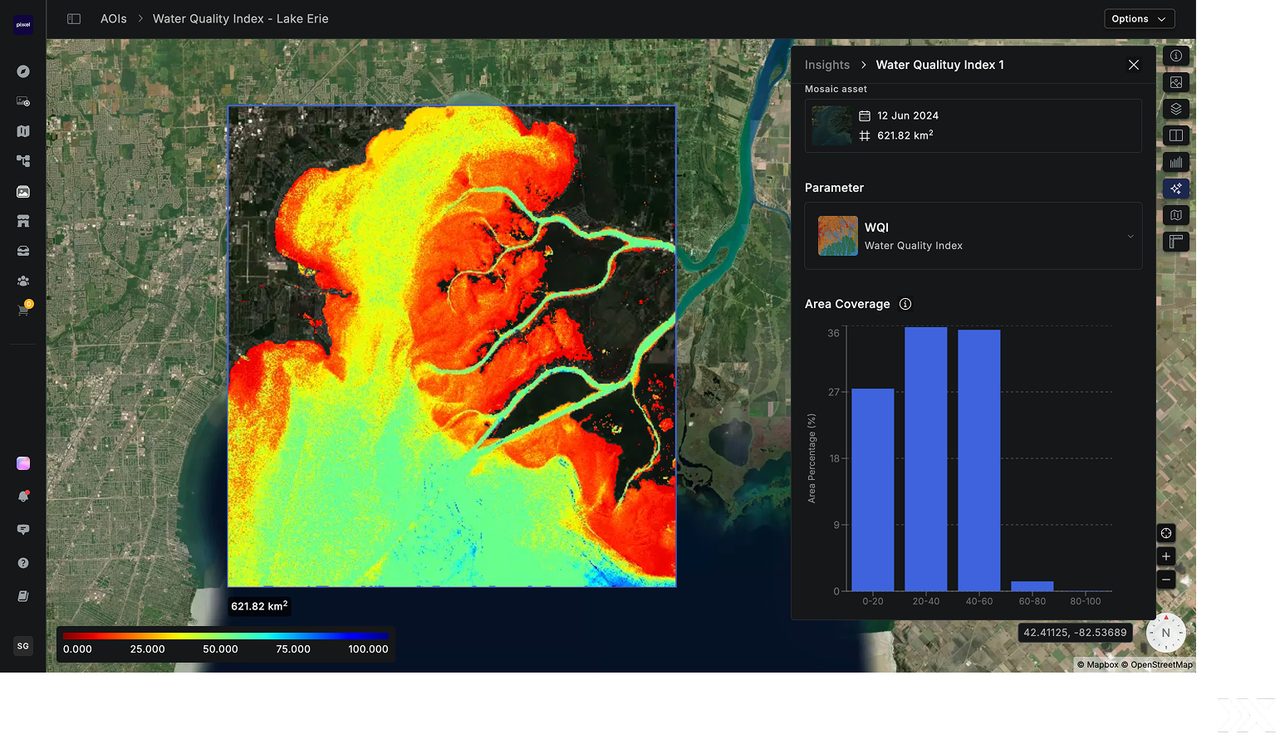This screenshot has width=1280, height=739.
Task: Open the shopping cart with badge
Action: [24, 309]
